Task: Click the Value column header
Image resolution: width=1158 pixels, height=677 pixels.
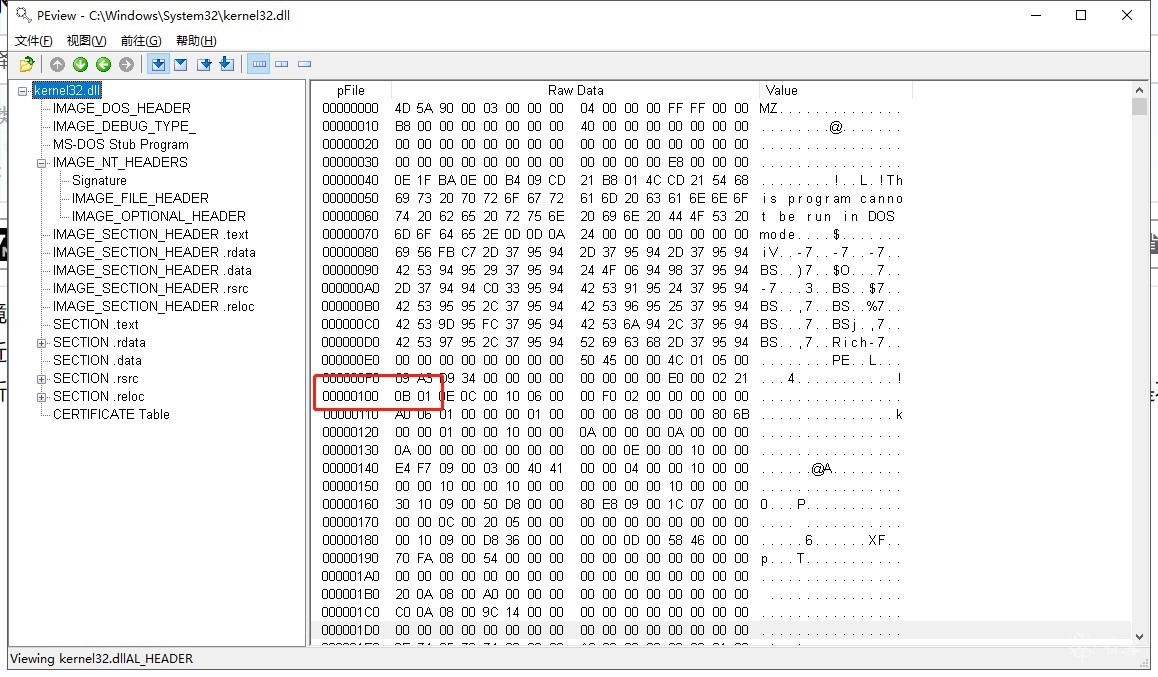Action: pyautogui.click(x=836, y=91)
